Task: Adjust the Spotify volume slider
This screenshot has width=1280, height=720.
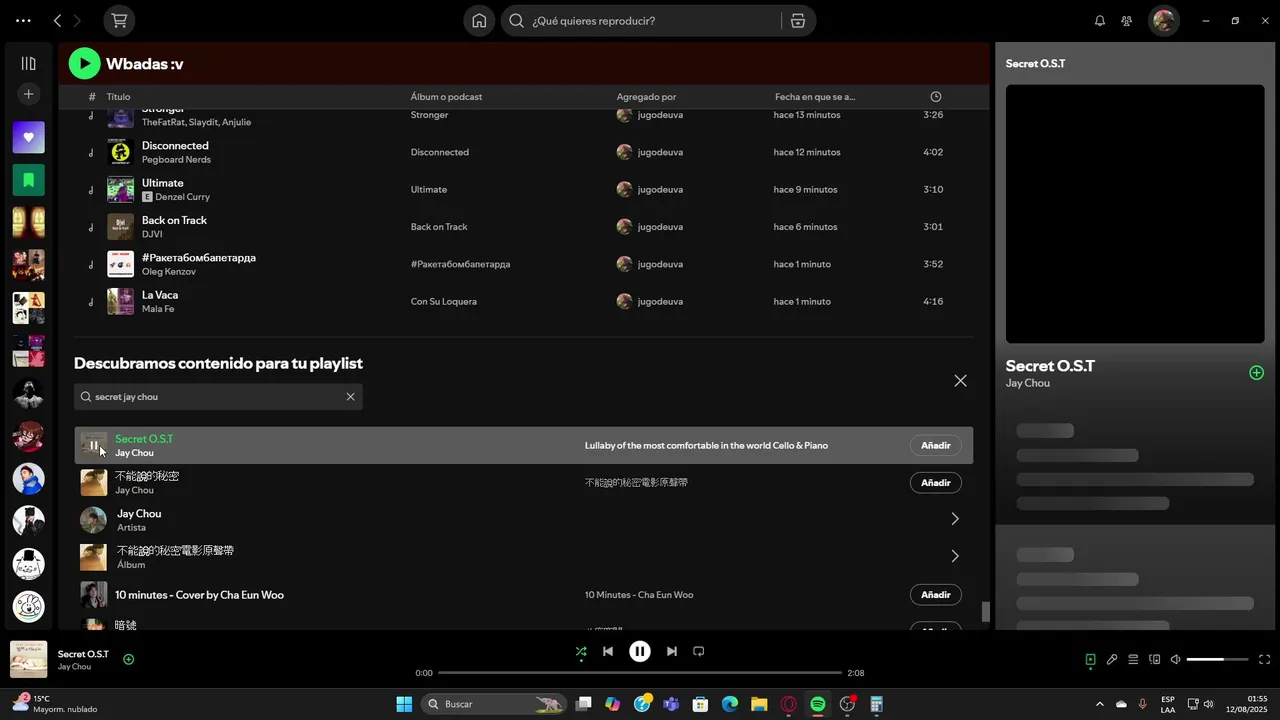Action: [1218, 660]
